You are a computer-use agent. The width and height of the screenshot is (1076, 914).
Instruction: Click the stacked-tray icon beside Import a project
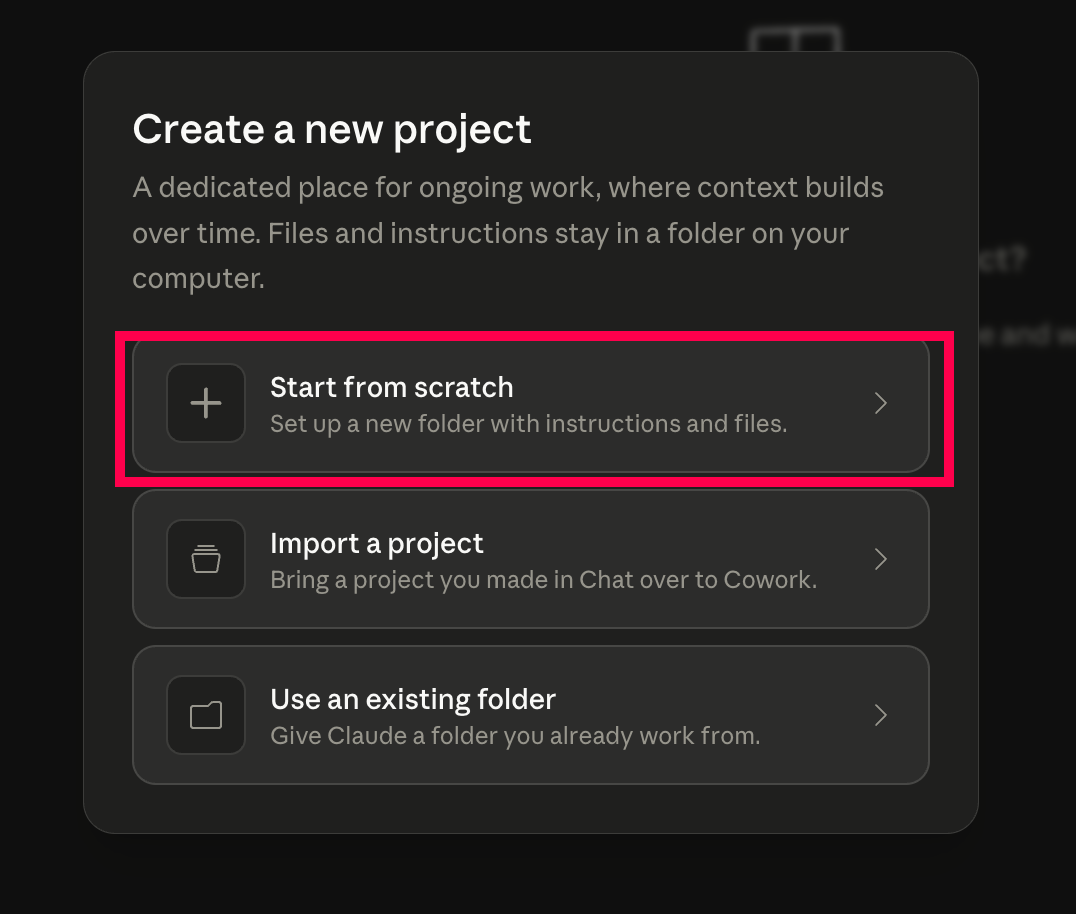point(206,559)
